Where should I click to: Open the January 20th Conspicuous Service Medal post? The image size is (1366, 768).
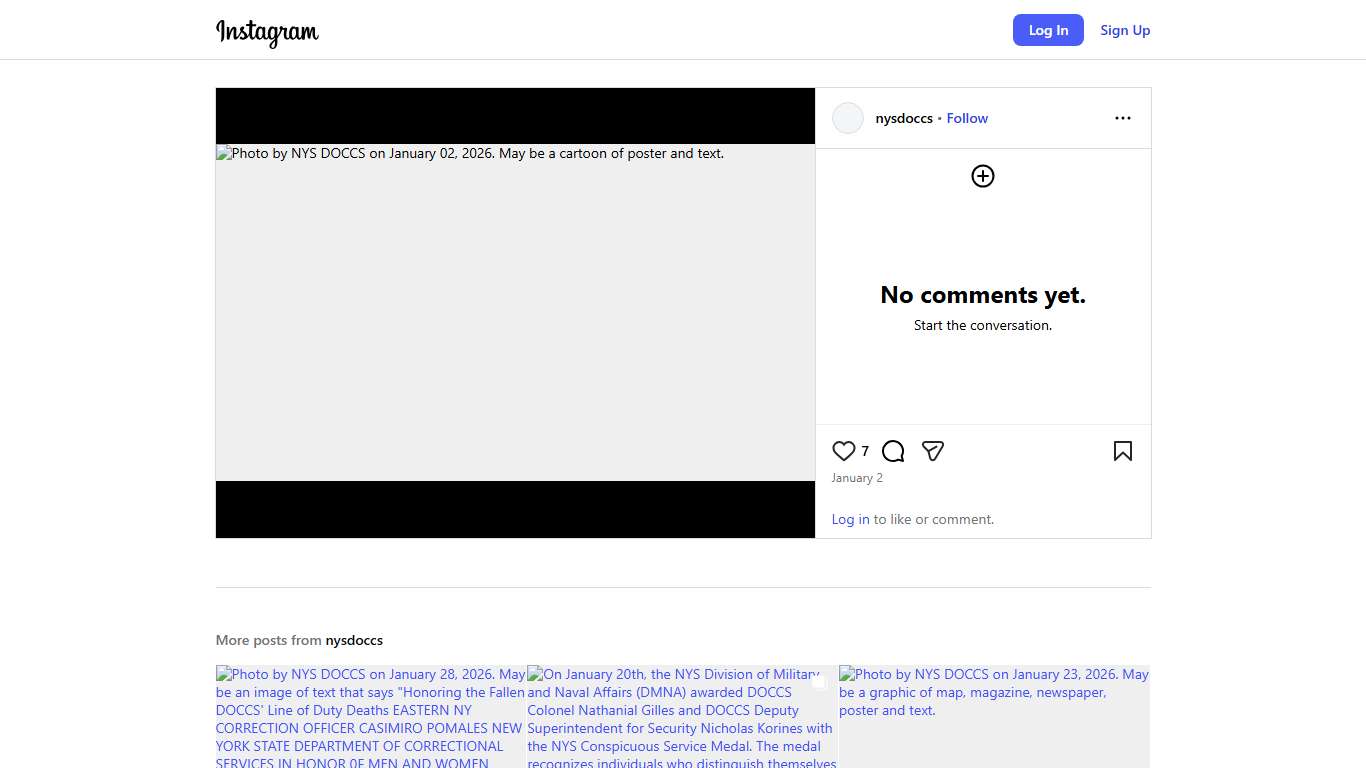[x=682, y=716]
